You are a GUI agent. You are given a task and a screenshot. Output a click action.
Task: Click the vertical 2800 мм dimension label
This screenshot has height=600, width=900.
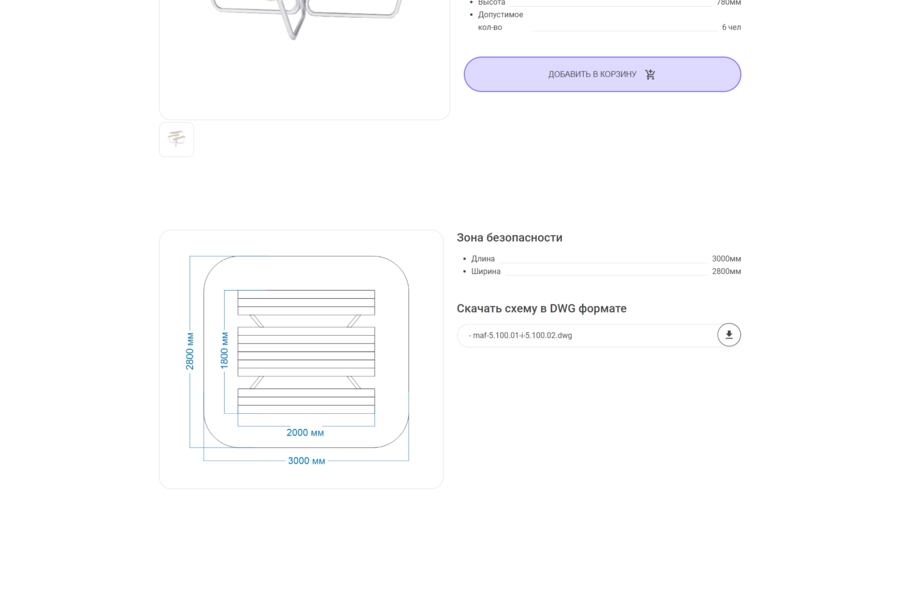[x=190, y=351]
